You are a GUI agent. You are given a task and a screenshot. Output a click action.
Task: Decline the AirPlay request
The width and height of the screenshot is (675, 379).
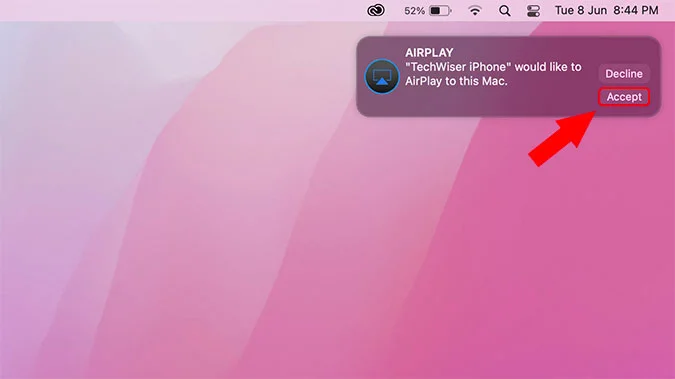point(624,74)
